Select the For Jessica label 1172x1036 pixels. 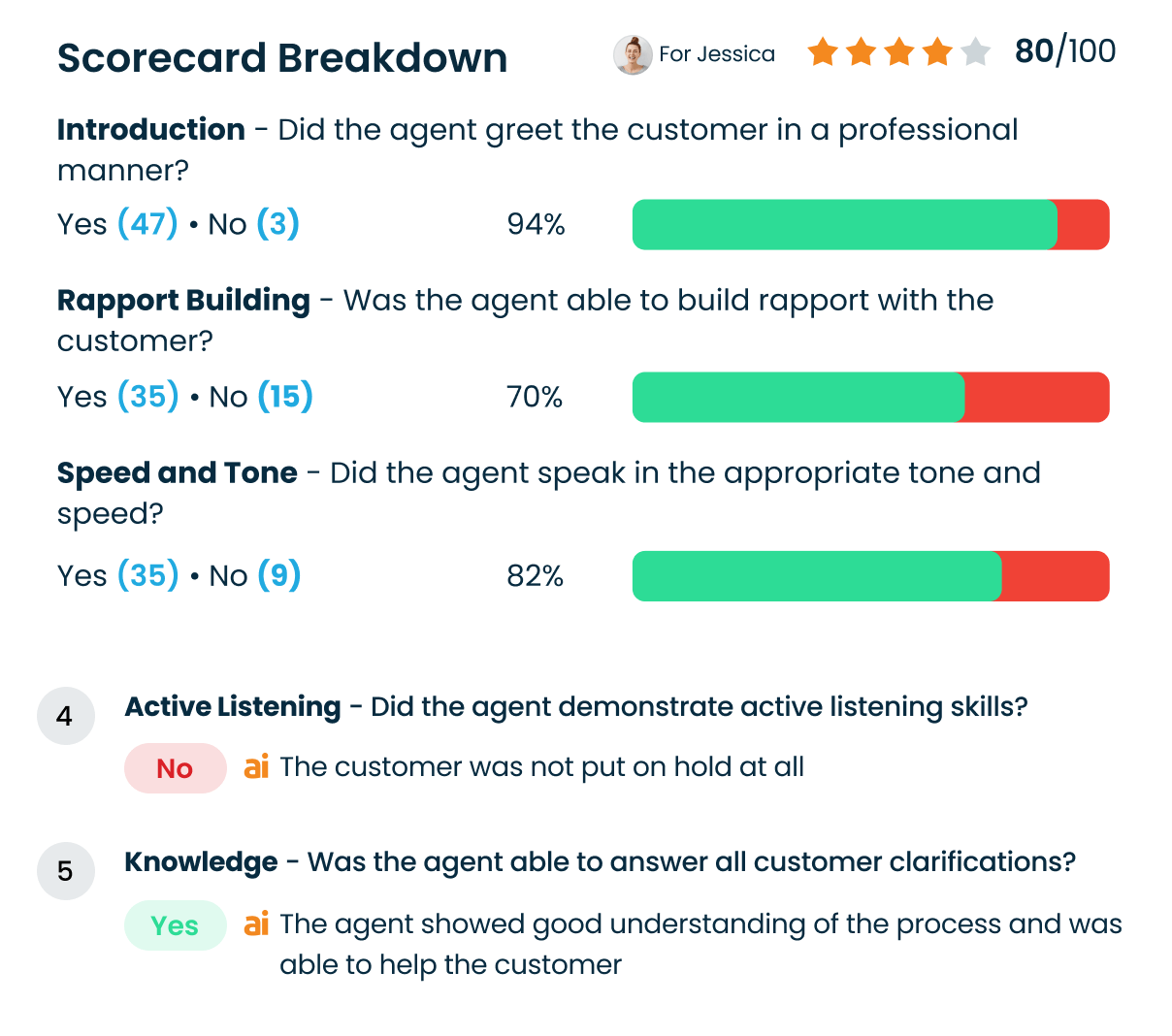pyautogui.click(x=718, y=54)
